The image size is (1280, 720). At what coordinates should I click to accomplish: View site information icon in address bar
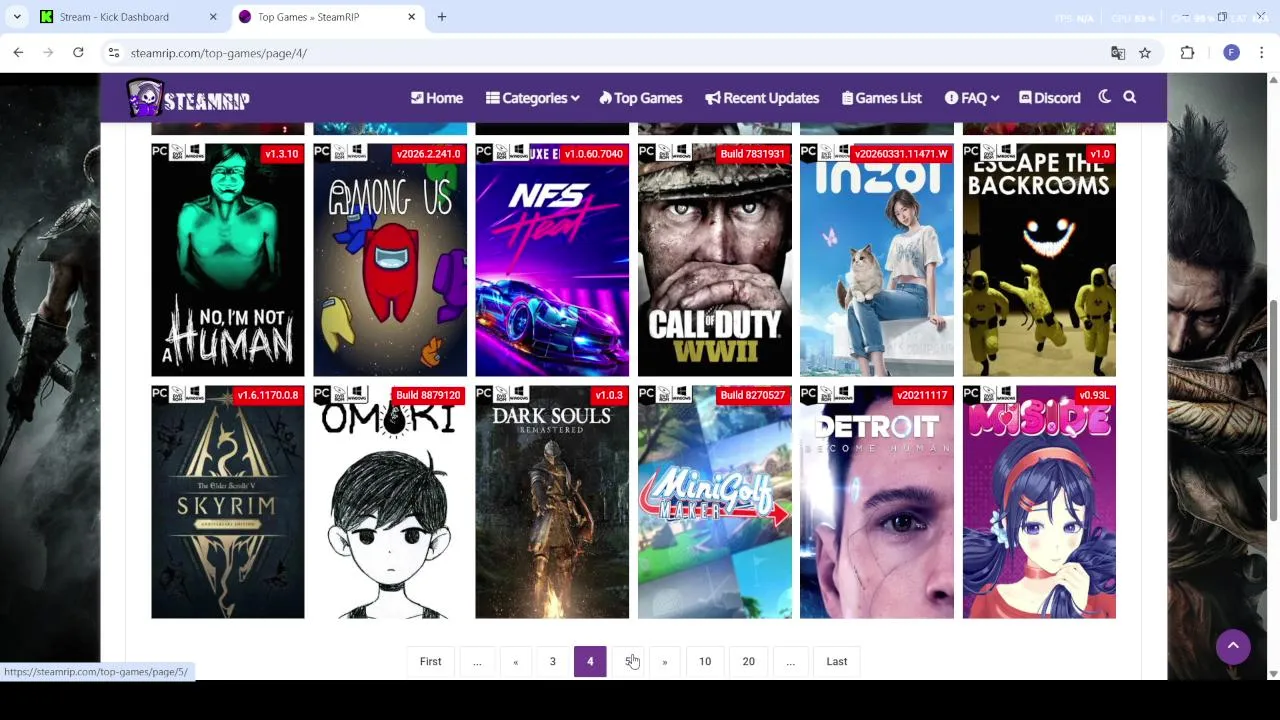(114, 53)
